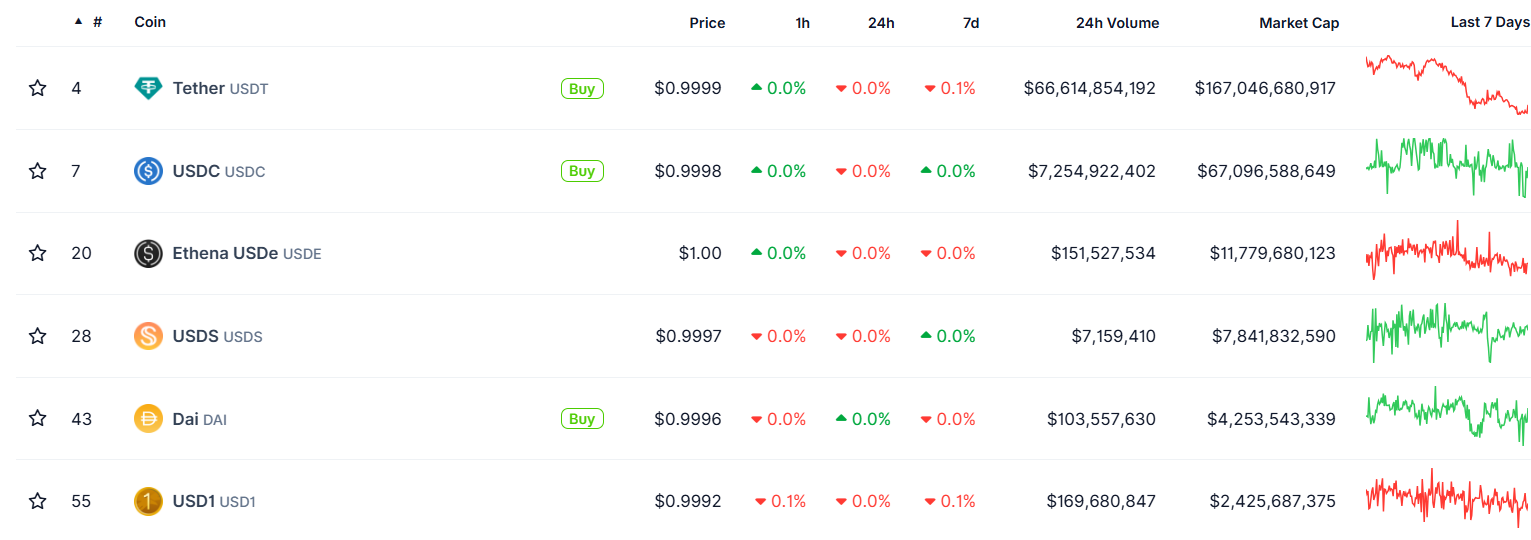Open the Ethena USDe coin name link
This screenshot has height=540, width=1531.
(225, 254)
